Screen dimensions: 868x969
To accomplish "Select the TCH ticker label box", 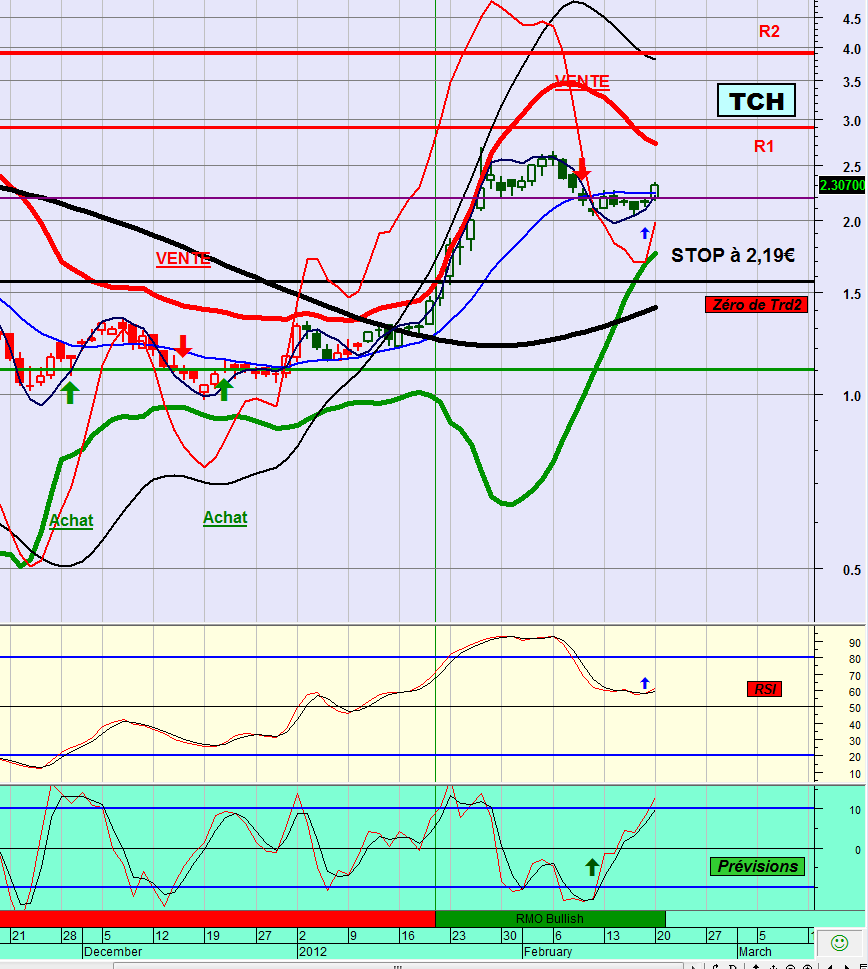I will point(756,101).
